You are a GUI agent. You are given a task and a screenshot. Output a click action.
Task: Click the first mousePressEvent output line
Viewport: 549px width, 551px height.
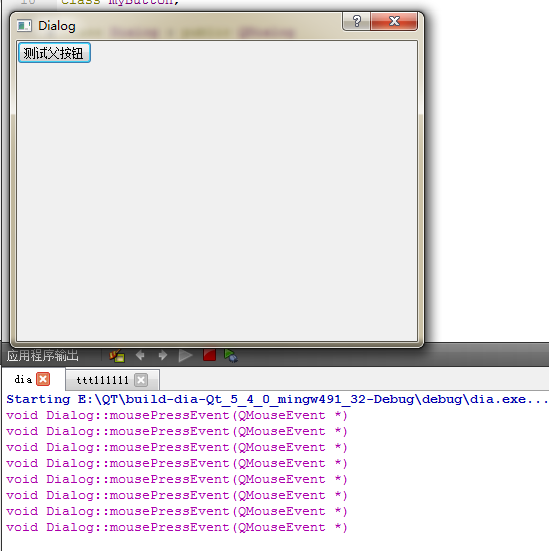coord(177,415)
